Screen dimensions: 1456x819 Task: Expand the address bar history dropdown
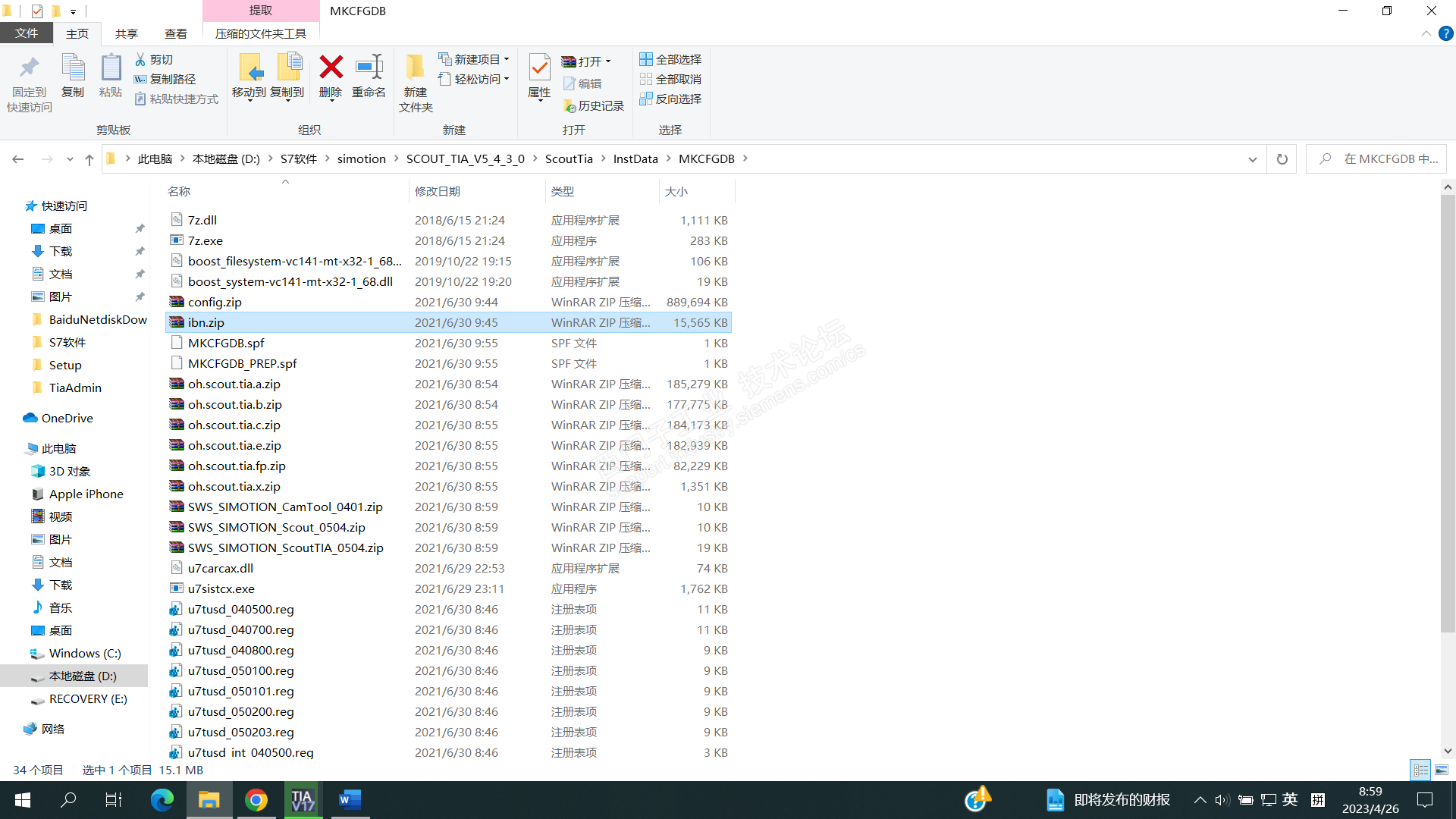(1252, 159)
